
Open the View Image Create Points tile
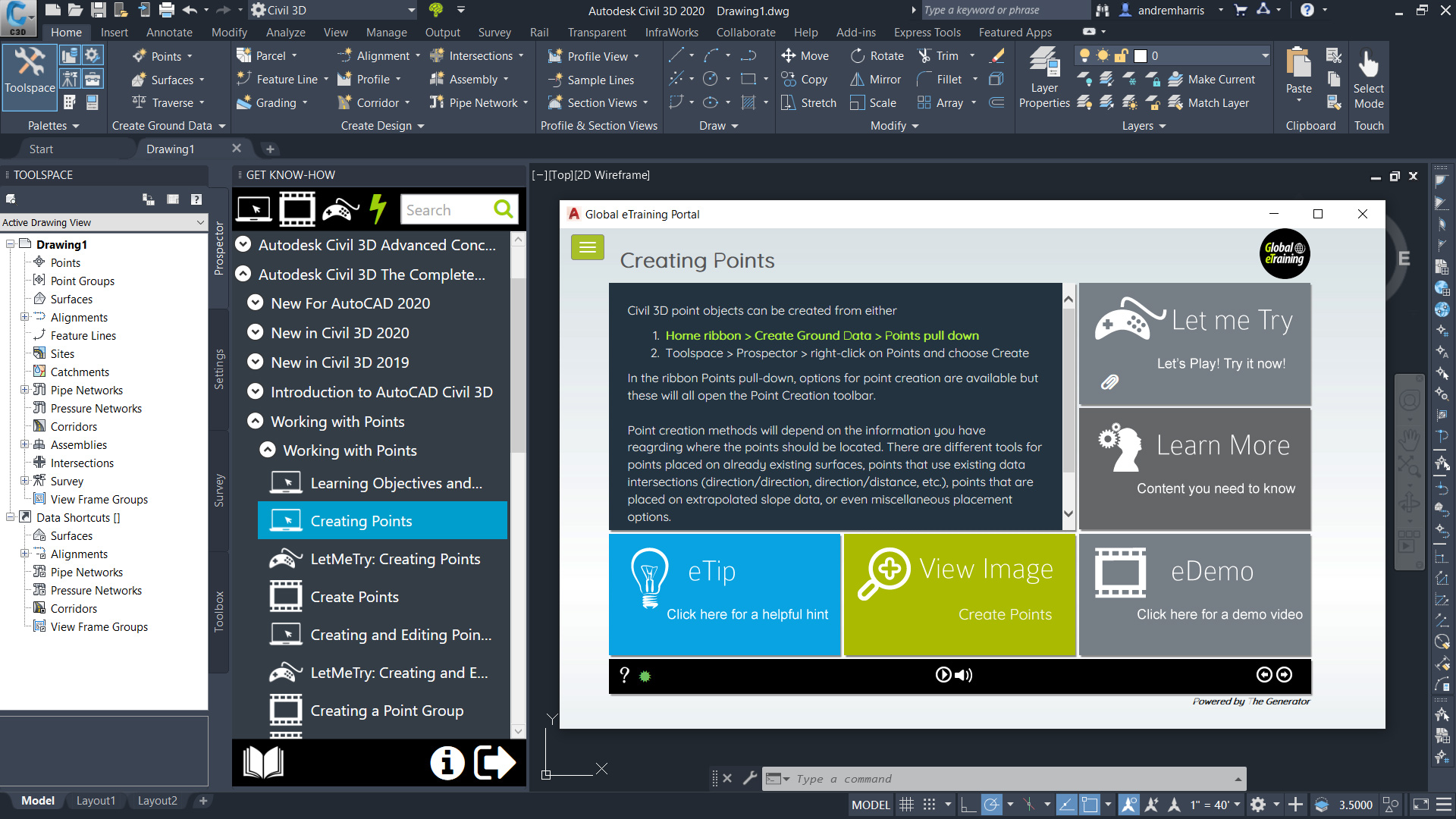pyautogui.click(x=959, y=594)
